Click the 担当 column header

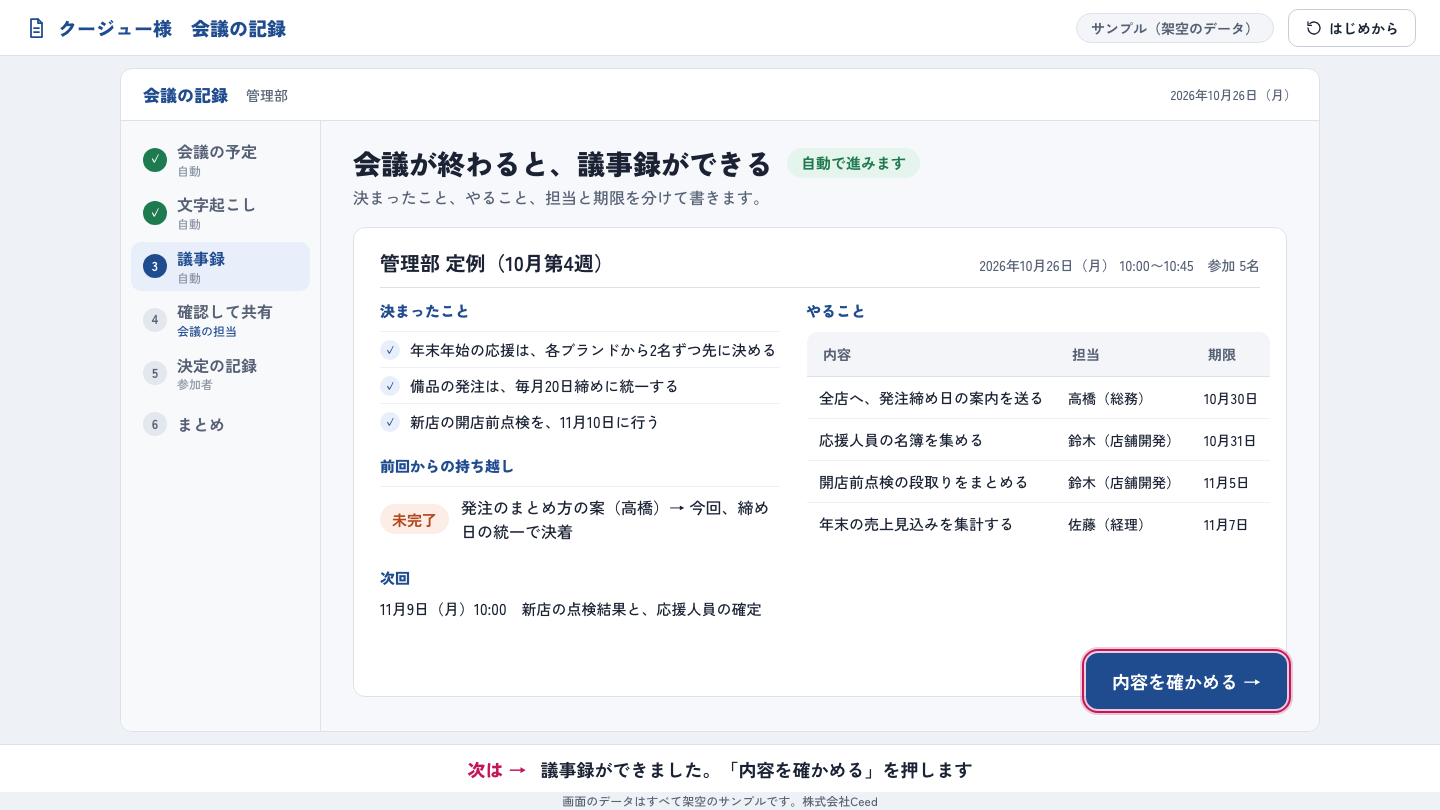(x=1086, y=355)
